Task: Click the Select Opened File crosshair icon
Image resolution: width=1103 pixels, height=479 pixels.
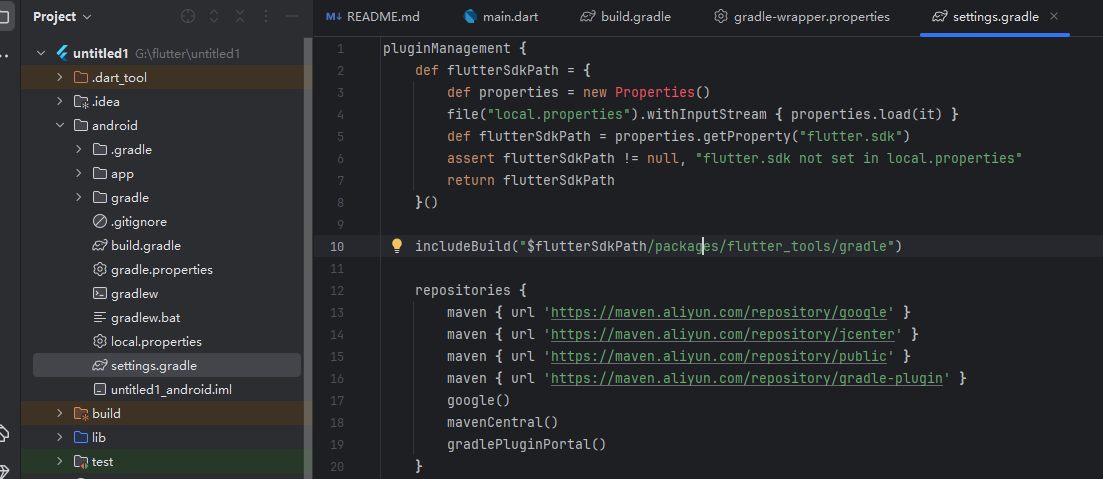Action: [188, 16]
